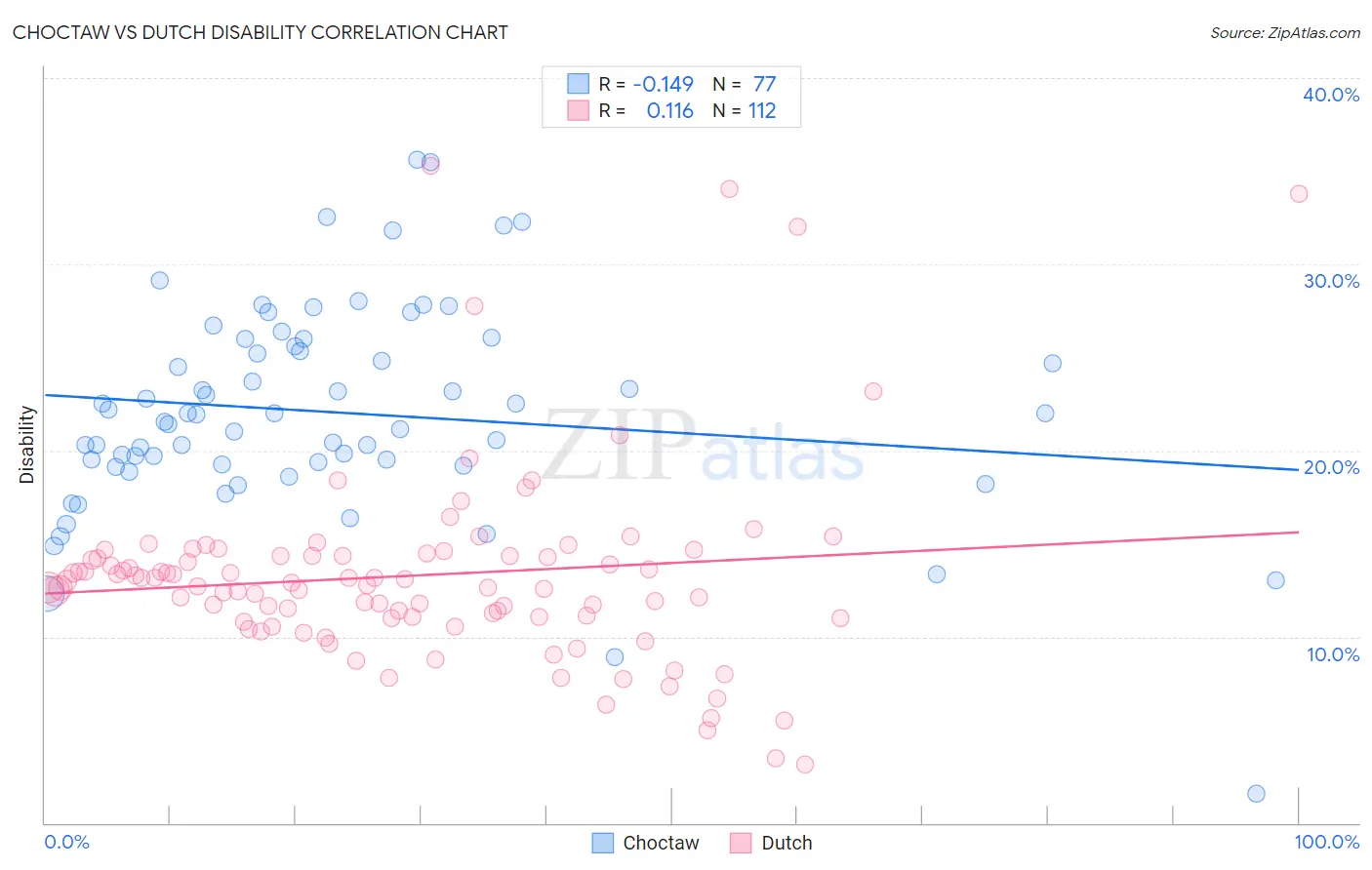Click the 20.0% y-axis label
This screenshot has width=1372, height=870.
pyautogui.click(x=1331, y=467)
